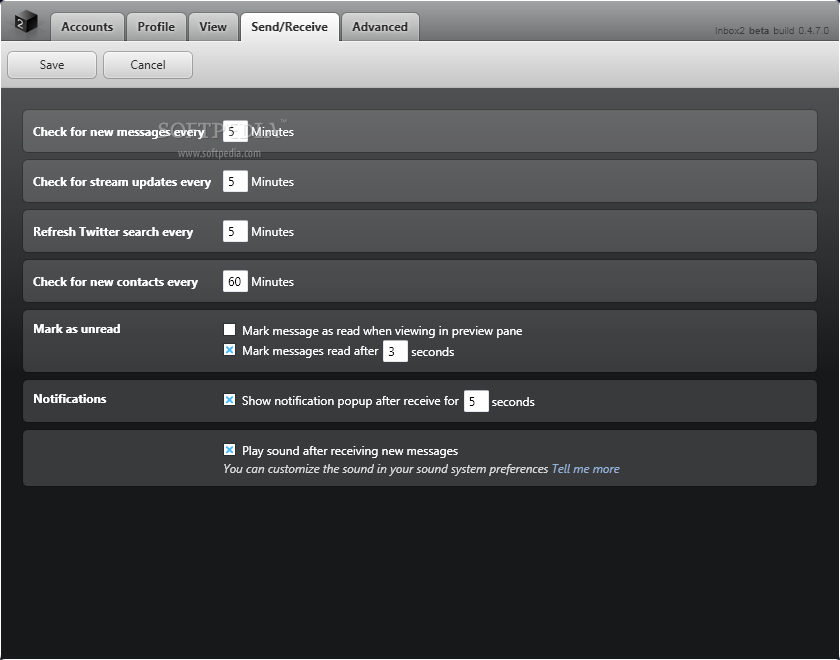Screen dimensions: 840x660
Task: Click the new messages interval field
Action: tap(235, 131)
